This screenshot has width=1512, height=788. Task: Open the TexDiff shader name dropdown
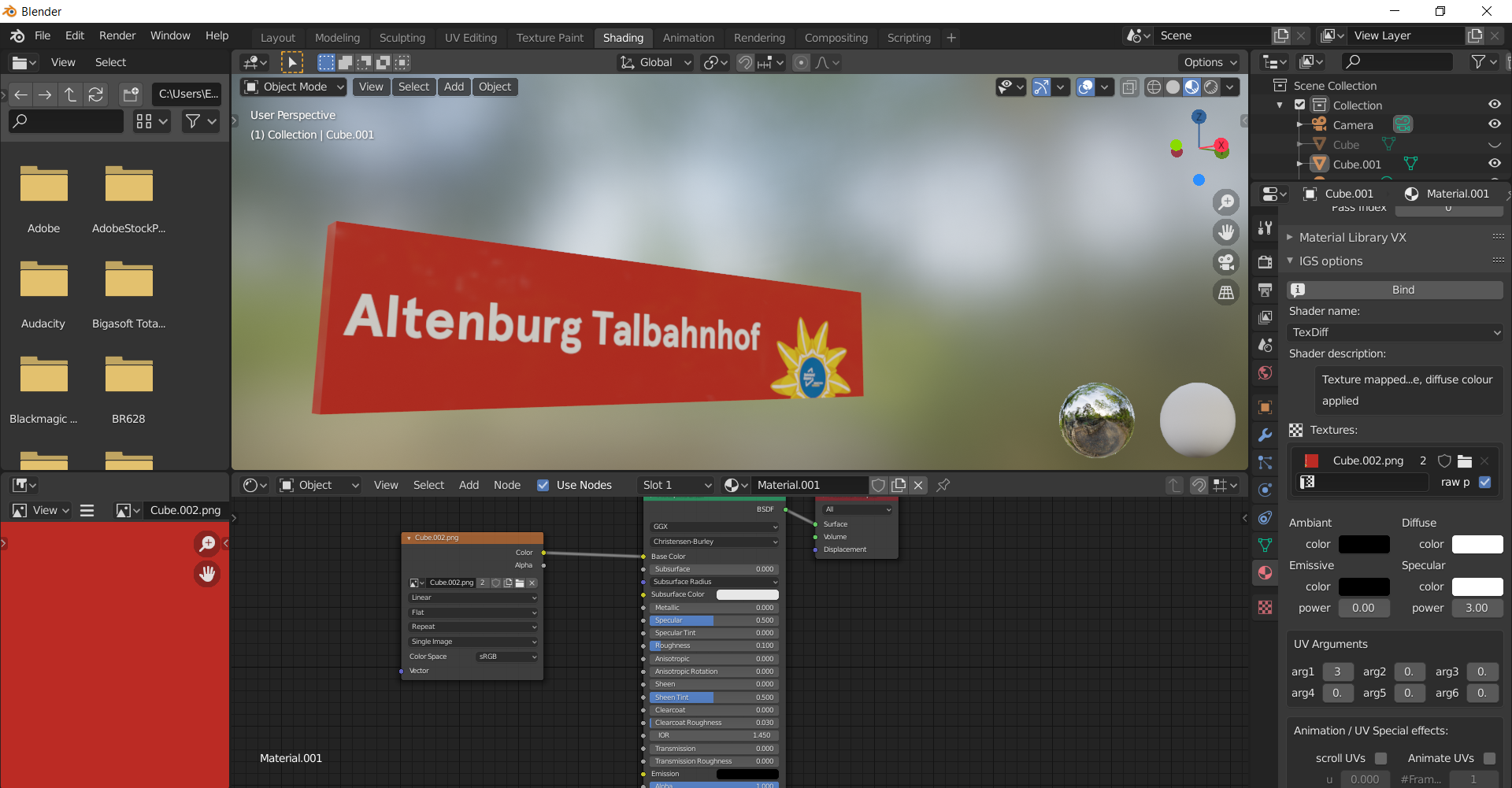point(1395,332)
